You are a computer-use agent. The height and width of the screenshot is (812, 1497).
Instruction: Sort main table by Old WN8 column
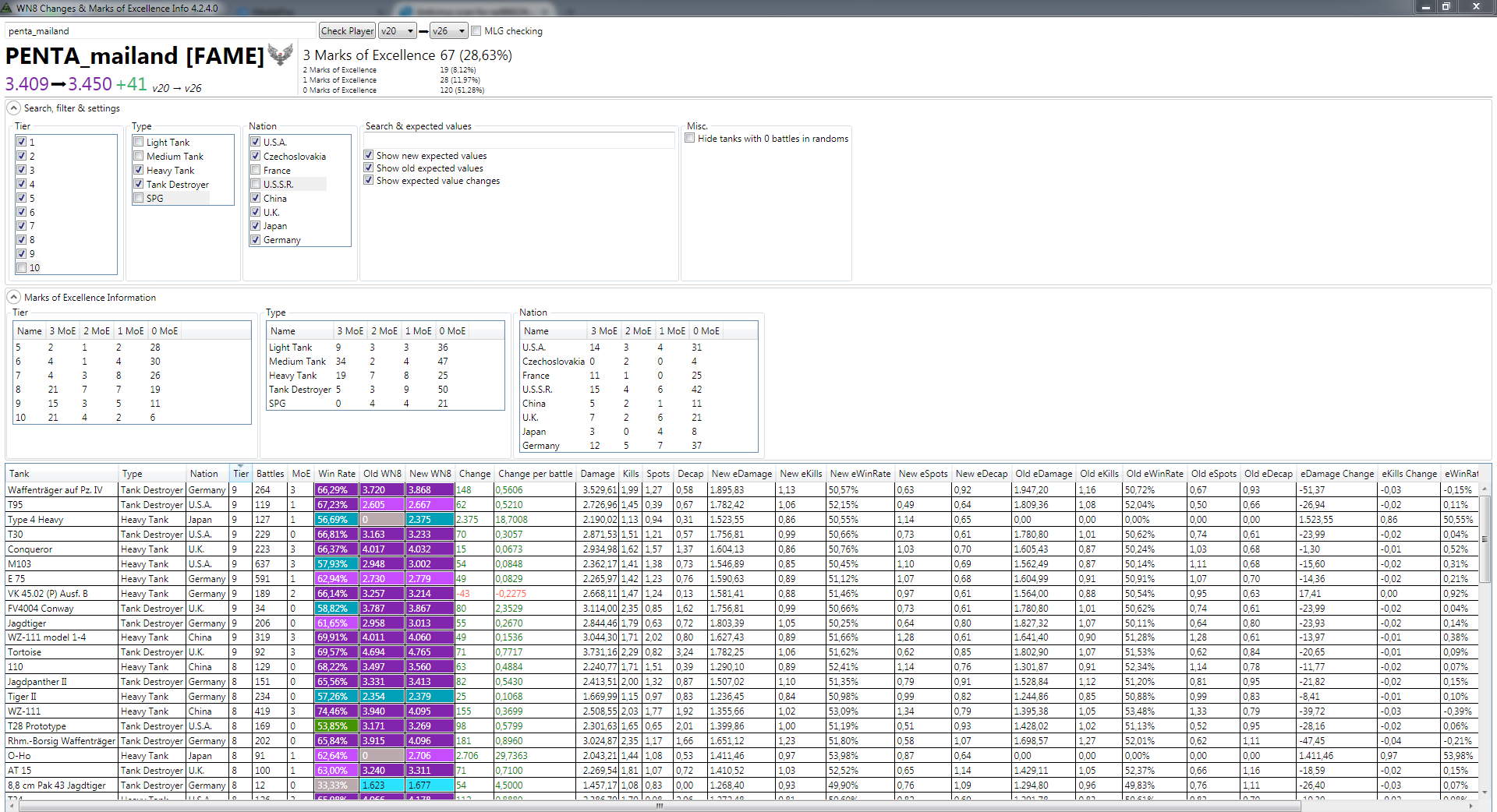tap(382, 474)
